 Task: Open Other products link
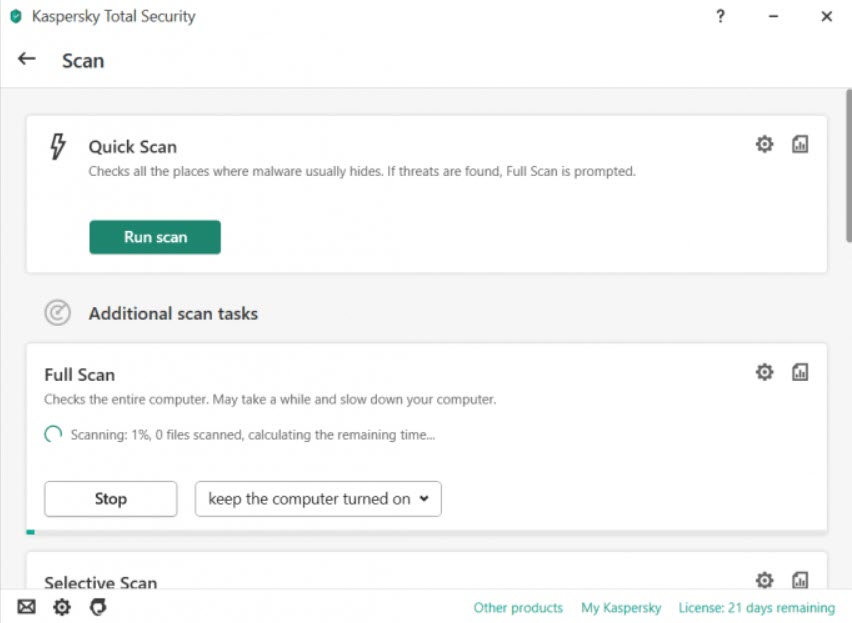(x=518, y=607)
